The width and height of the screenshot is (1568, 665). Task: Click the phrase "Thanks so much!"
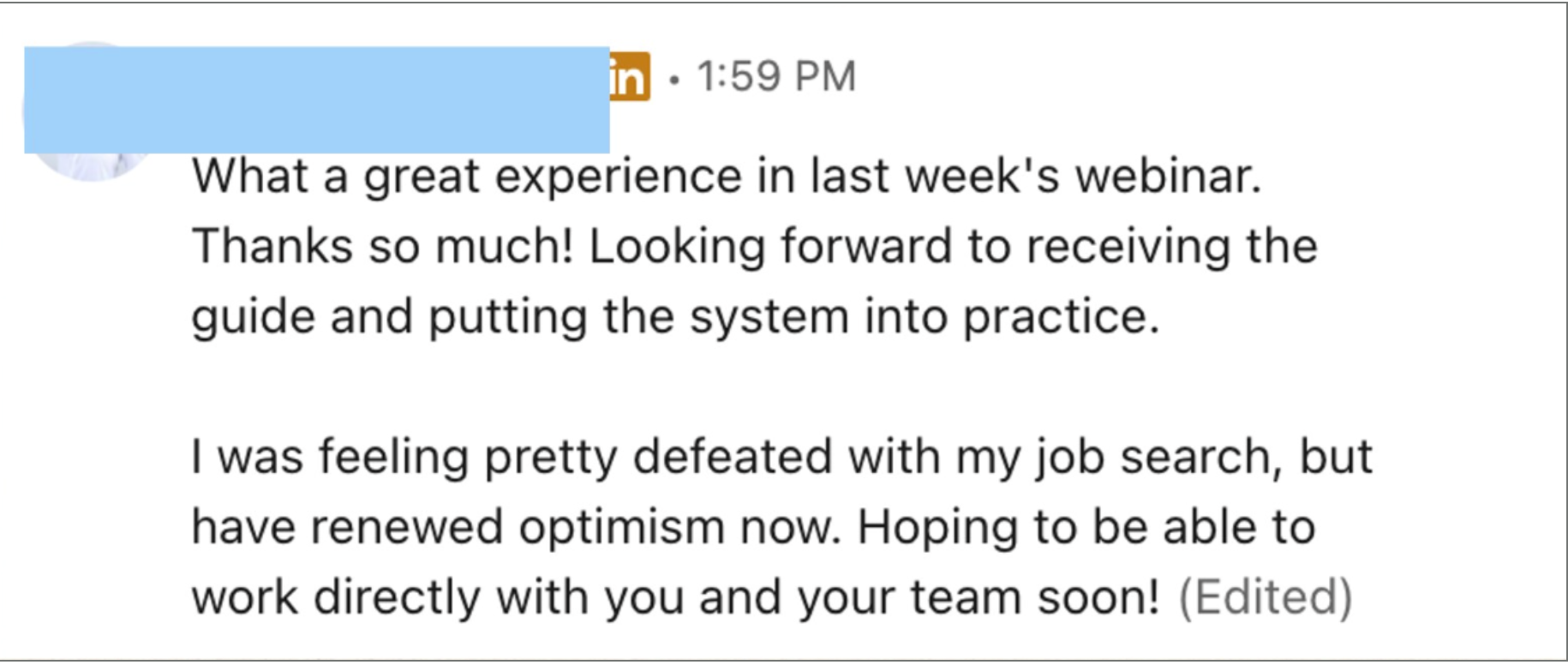coord(383,247)
